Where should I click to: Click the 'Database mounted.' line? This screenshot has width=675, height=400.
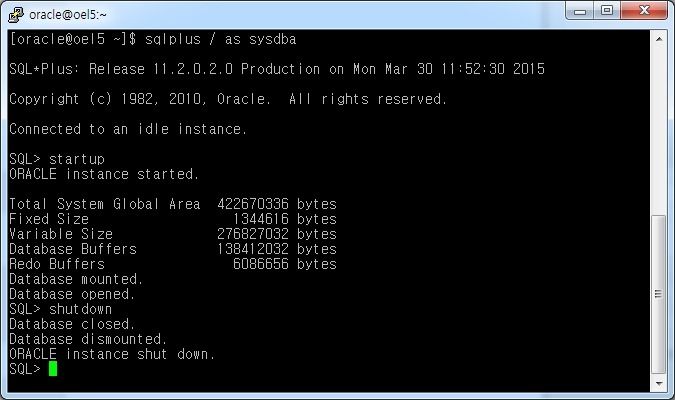[76, 279]
